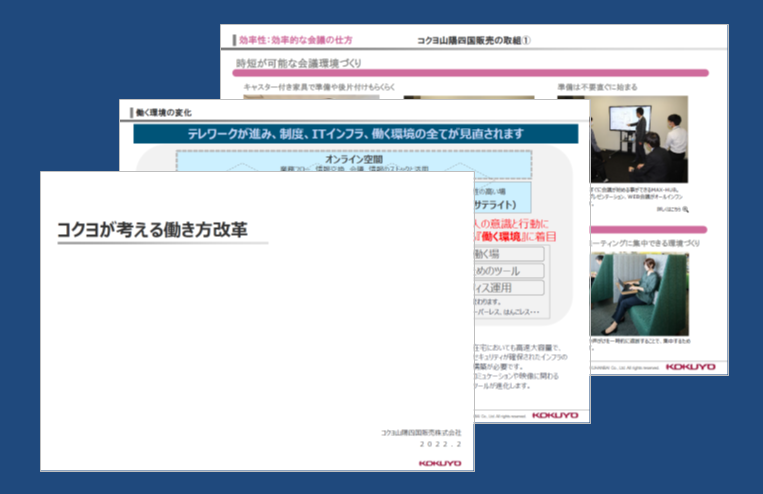Image resolution: width=763 pixels, height=494 pixels.
Task: Click the KOKUYO logo on the front slide
Action: 440,463
